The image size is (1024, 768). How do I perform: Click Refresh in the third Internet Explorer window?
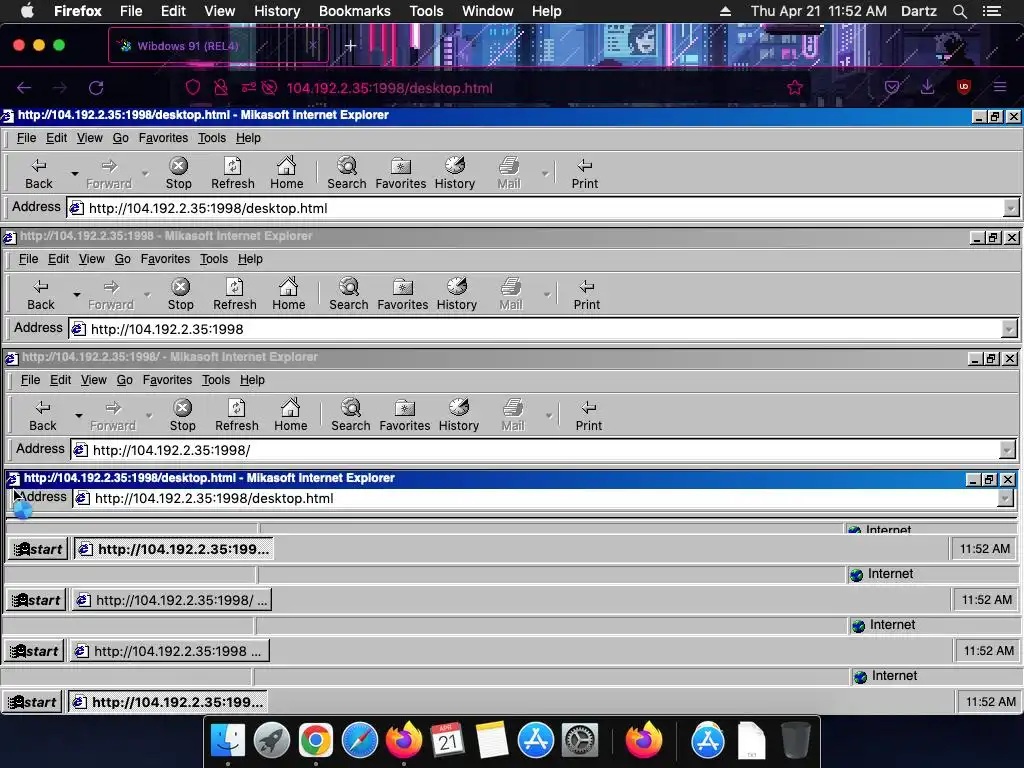[236, 415]
